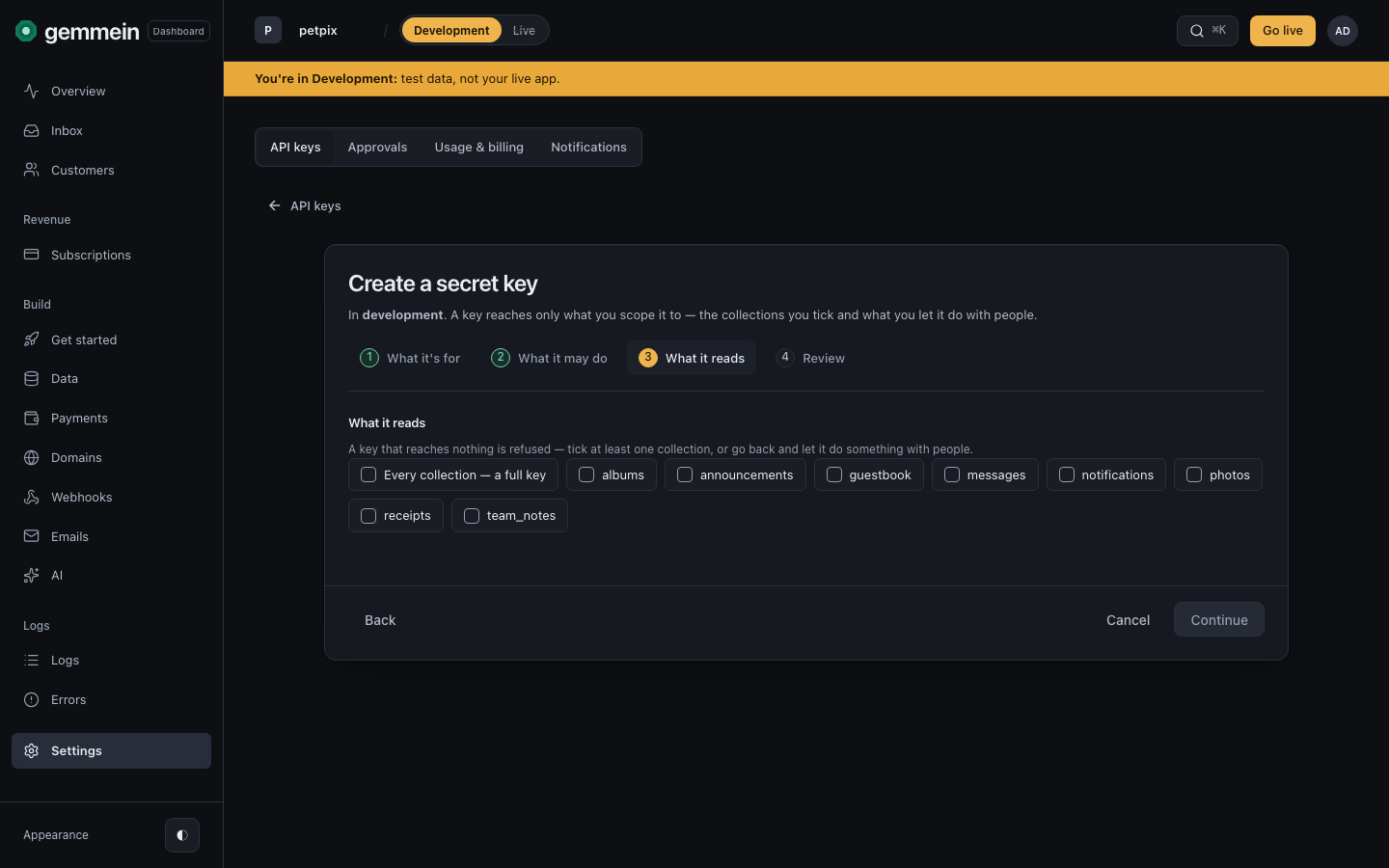Click the Domains globe icon
This screenshot has width=1389, height=868.
(32, 457)
